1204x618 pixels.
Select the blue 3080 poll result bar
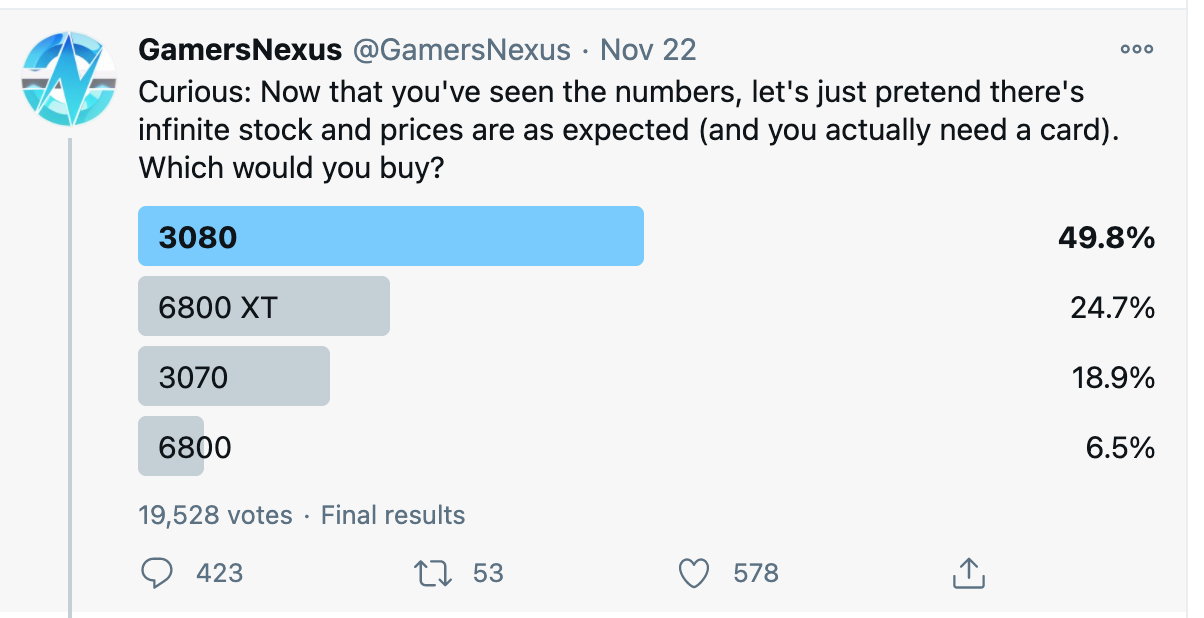pyautogui.click(x=391, y=236)
